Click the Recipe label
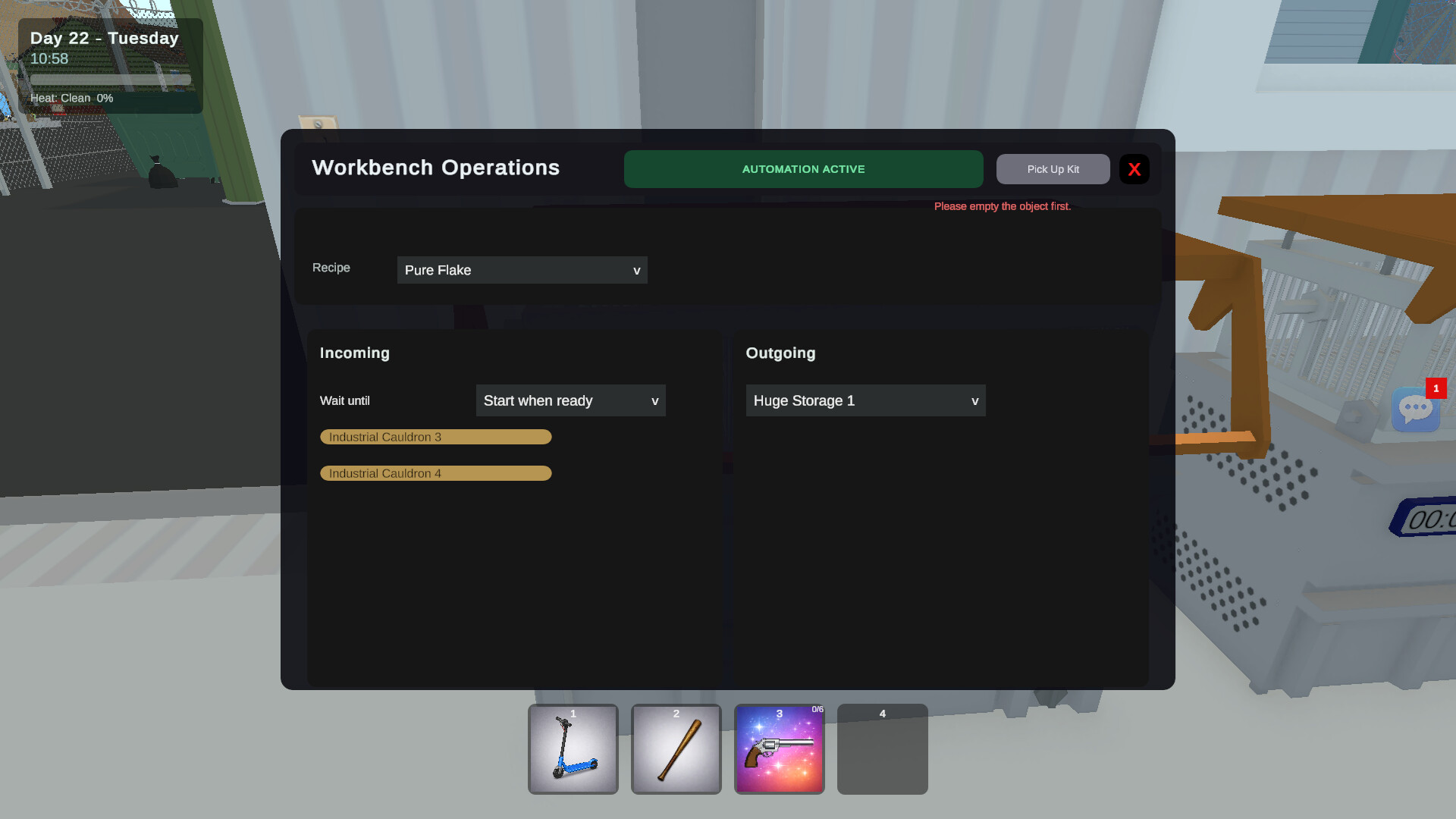The height and width of the screenshot is (819, 1456). [331, 268]
